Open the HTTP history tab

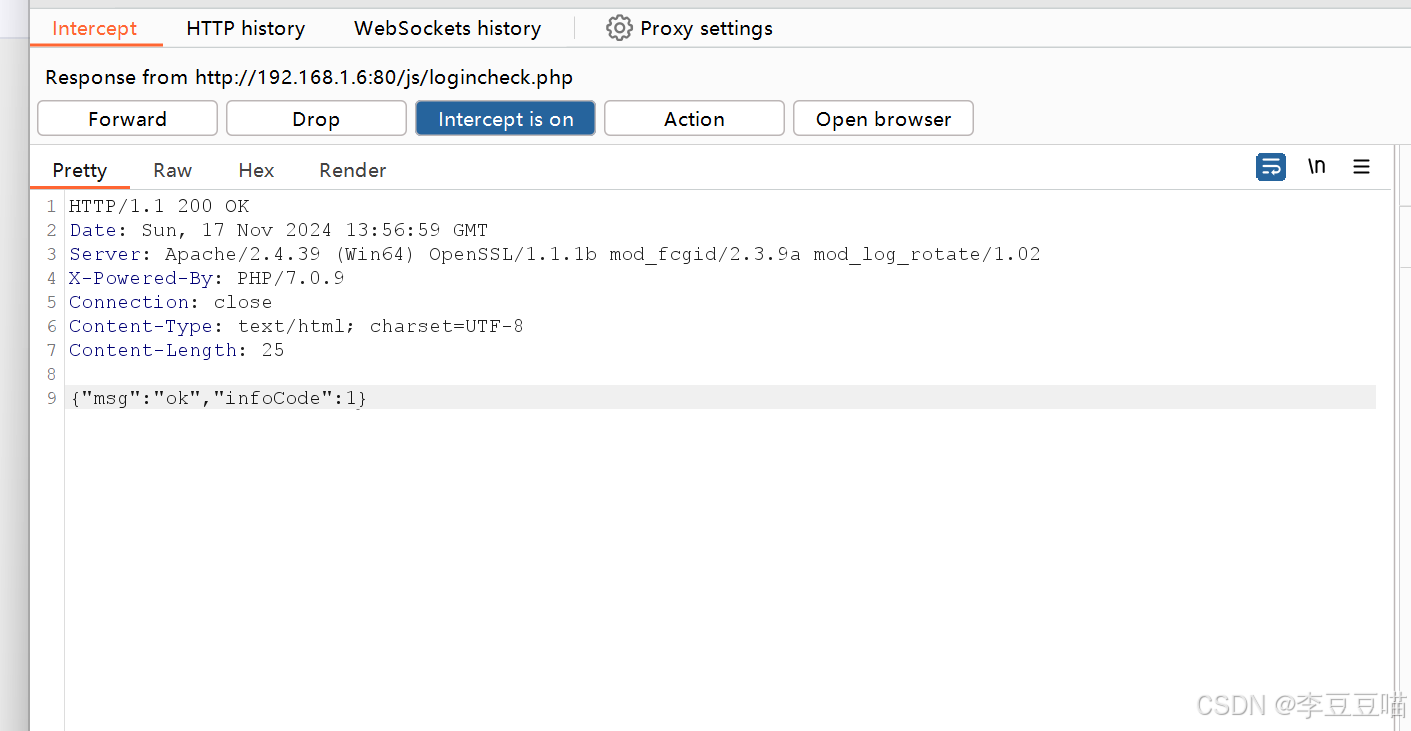[245, 28]
